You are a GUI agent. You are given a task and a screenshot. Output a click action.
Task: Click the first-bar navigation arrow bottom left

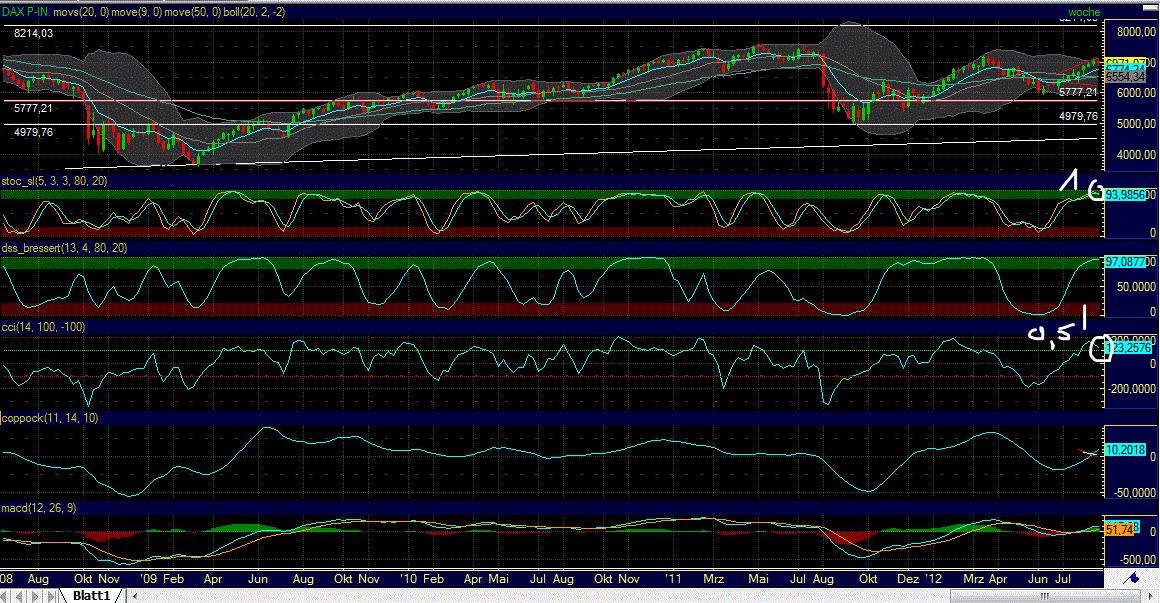(5, 595)
